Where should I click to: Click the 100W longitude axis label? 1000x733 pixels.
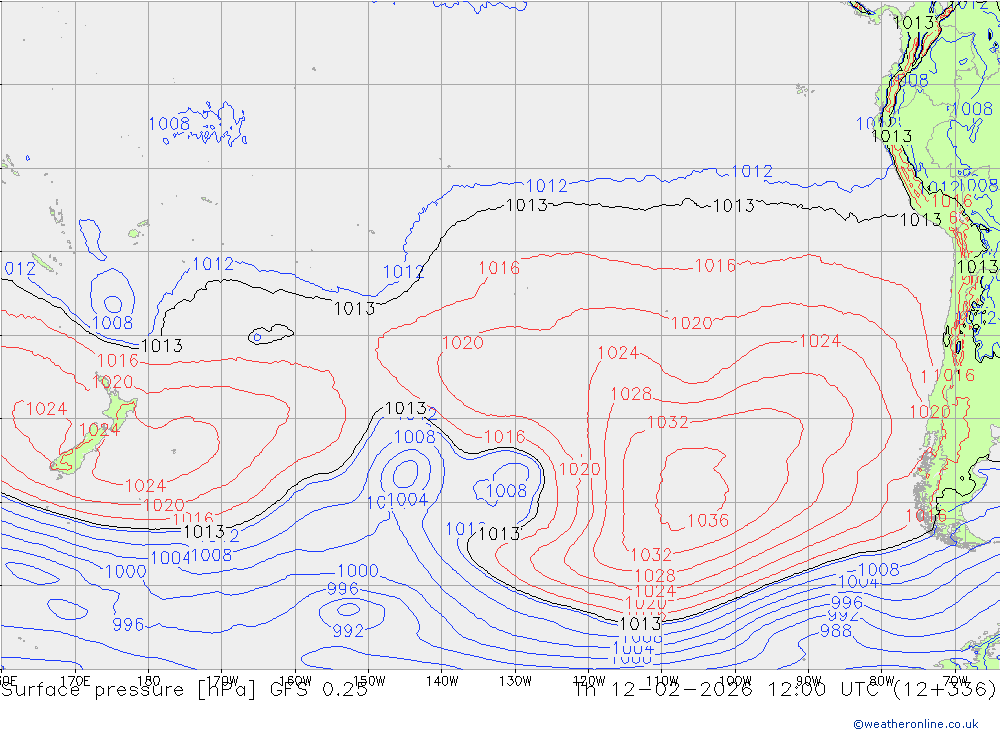coord(735,680)
